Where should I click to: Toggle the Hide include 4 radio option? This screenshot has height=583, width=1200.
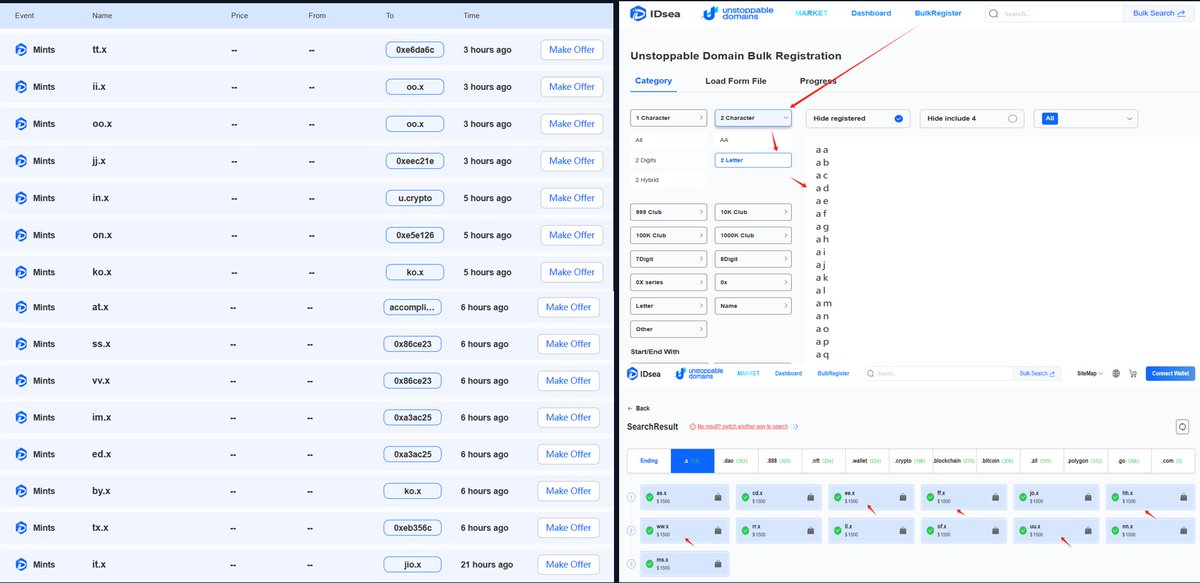point(1012,118)
